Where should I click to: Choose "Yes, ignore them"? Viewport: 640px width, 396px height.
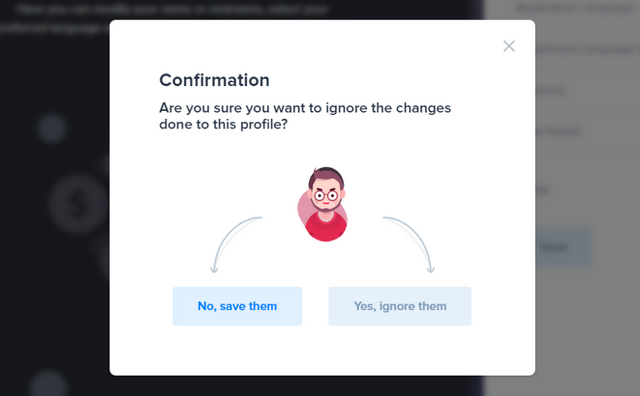400,306
